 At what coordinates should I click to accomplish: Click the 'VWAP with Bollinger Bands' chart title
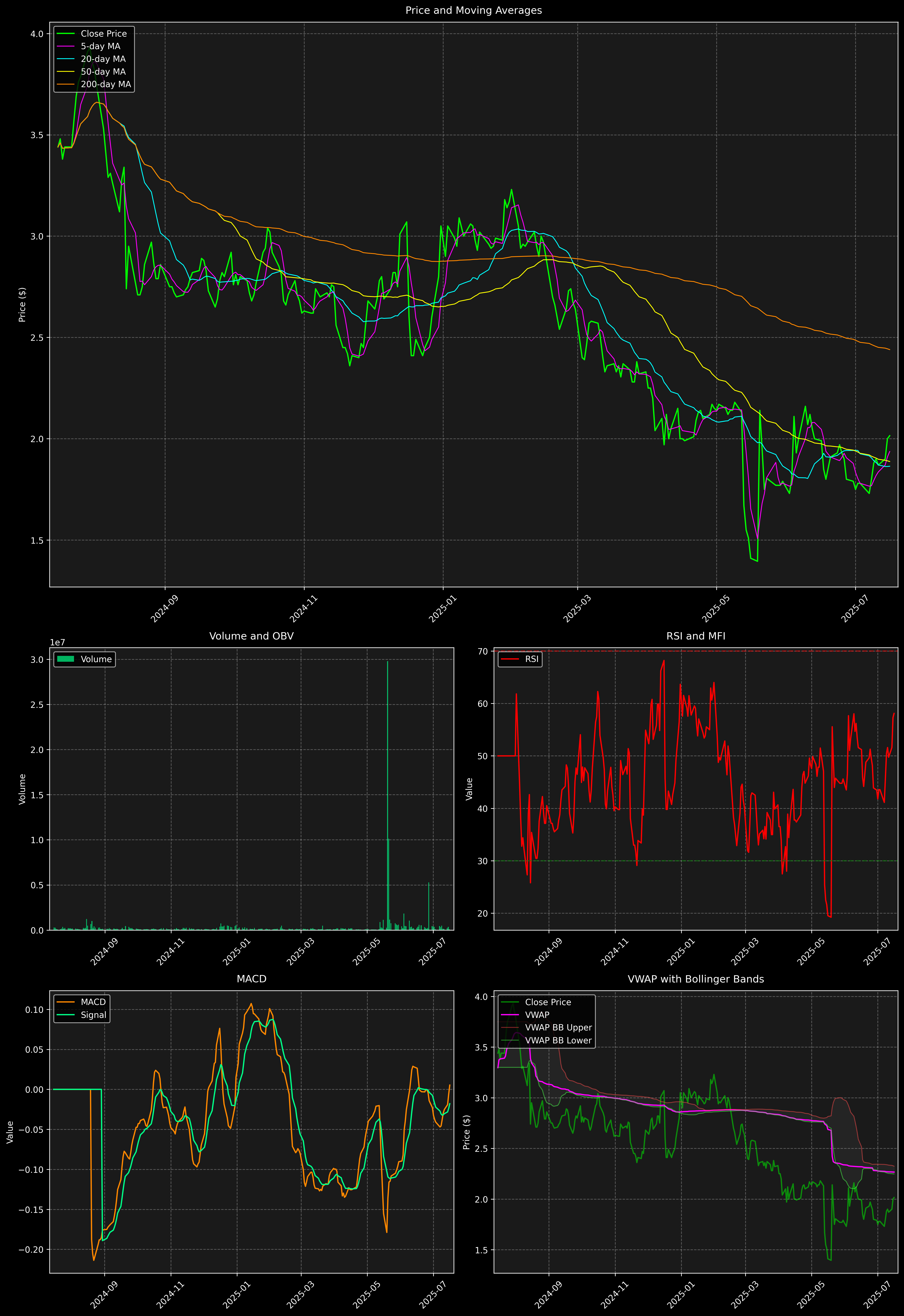pos(695,979)
